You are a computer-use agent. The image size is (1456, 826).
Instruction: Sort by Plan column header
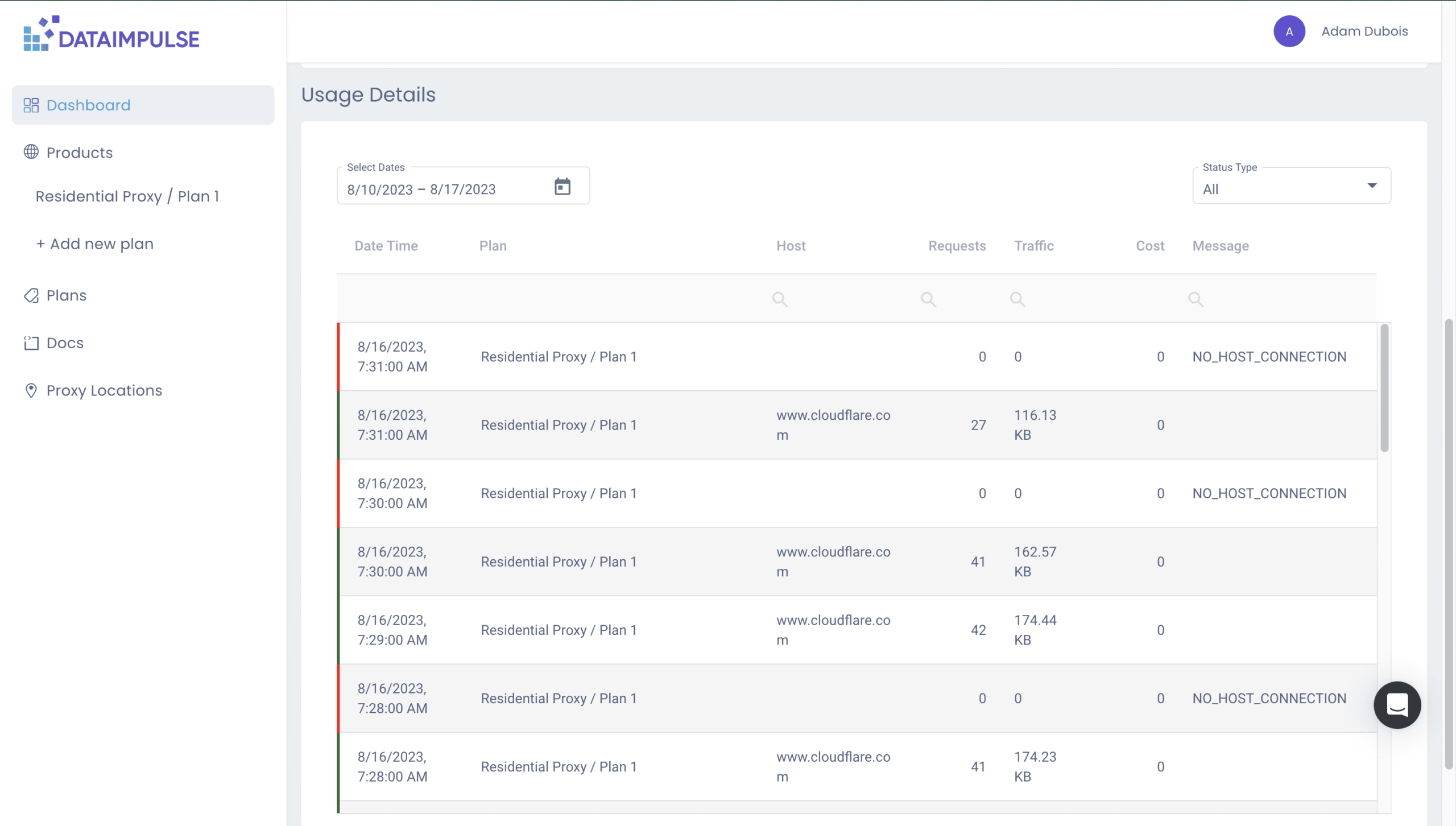493,246
